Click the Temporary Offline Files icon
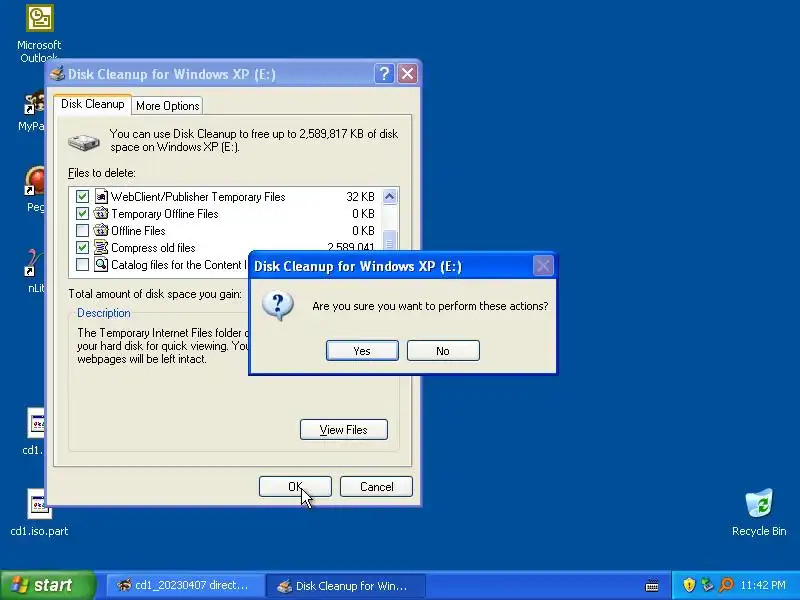 click(x=101, y=213)
